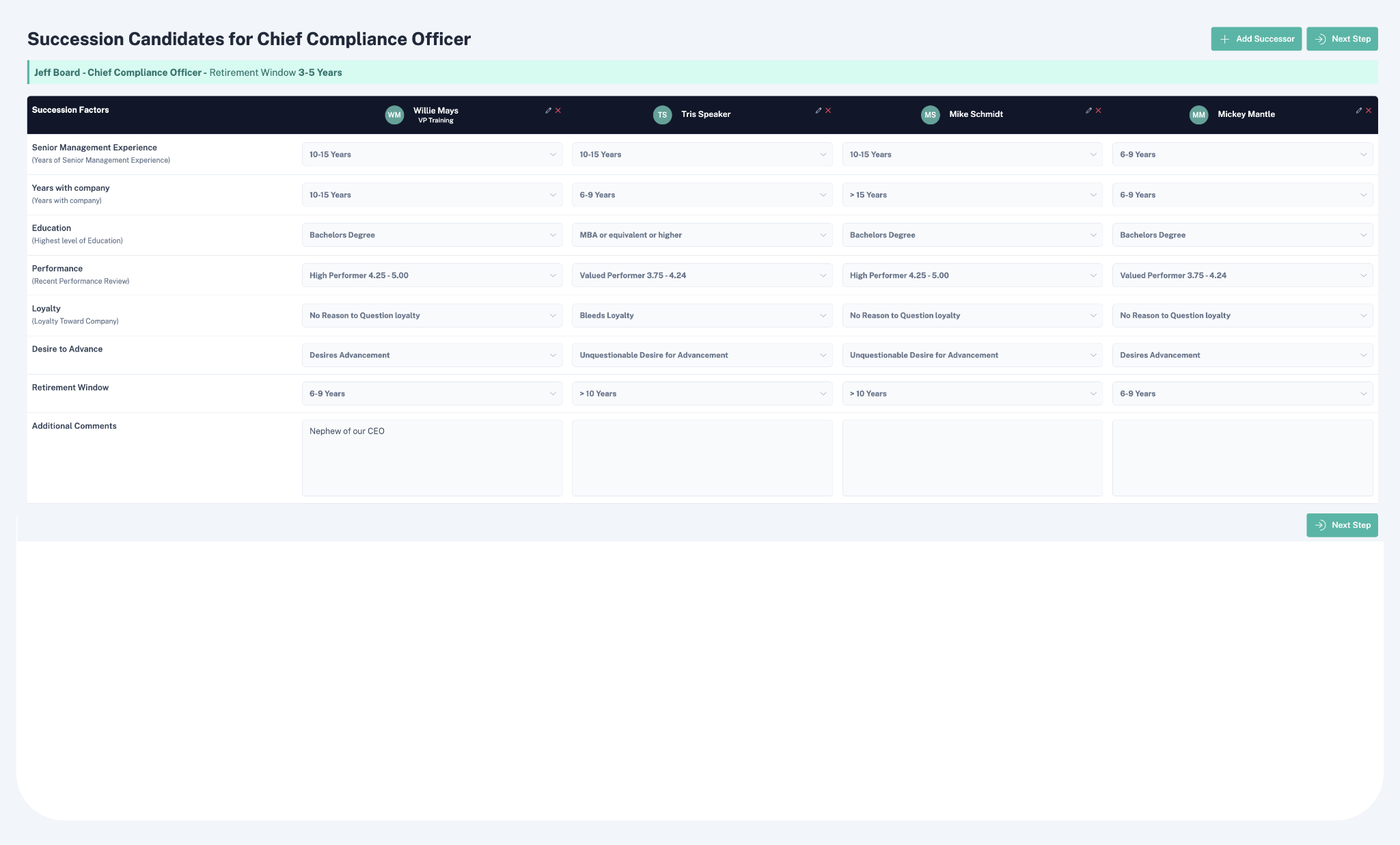Open Mike Schmidt's Performance dropdown

972,276
